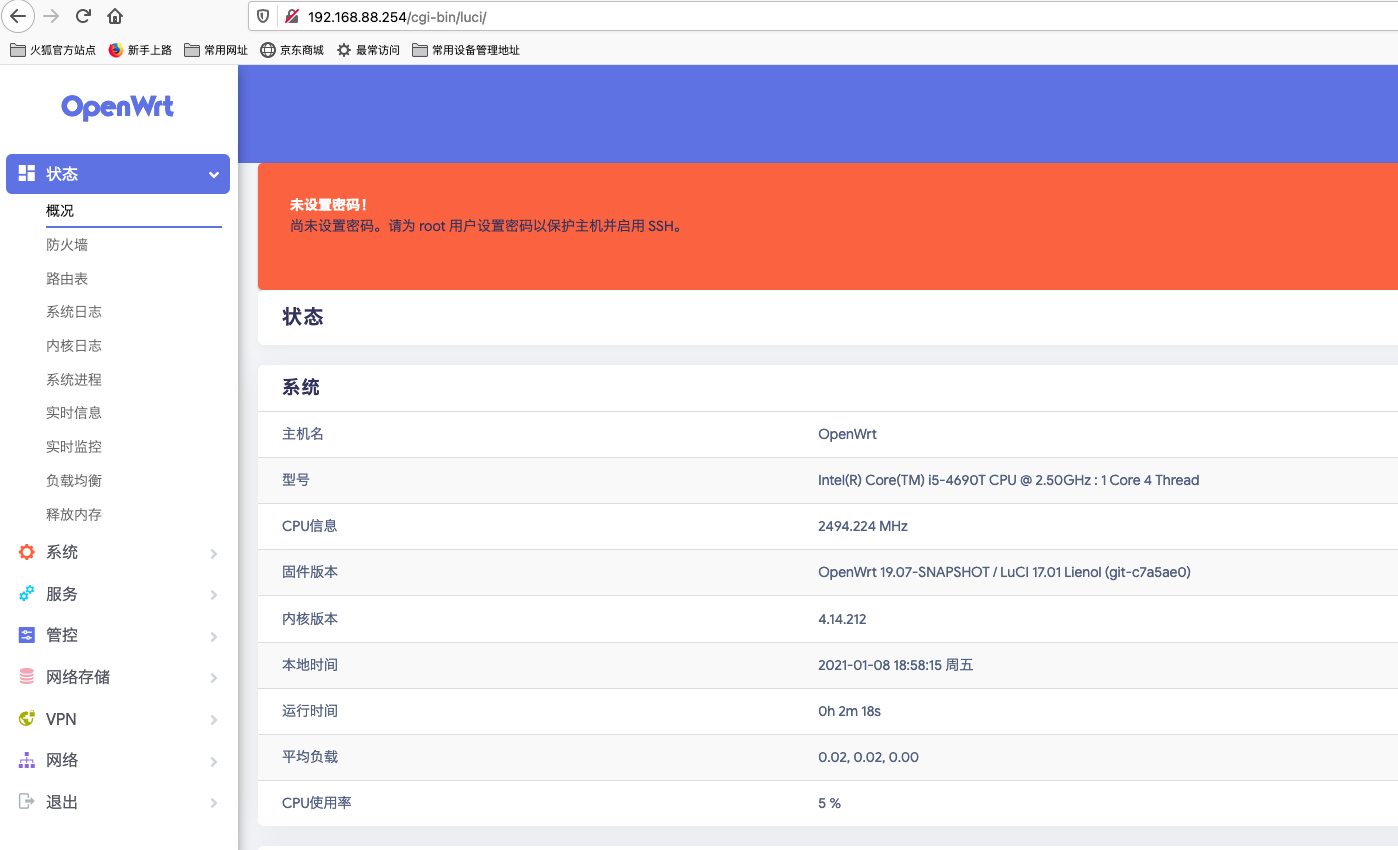Viewport: 1398px width, 850px height.
Task: Click the Firefox icon of 新手上路 bookmark
Action: [116, 50]
